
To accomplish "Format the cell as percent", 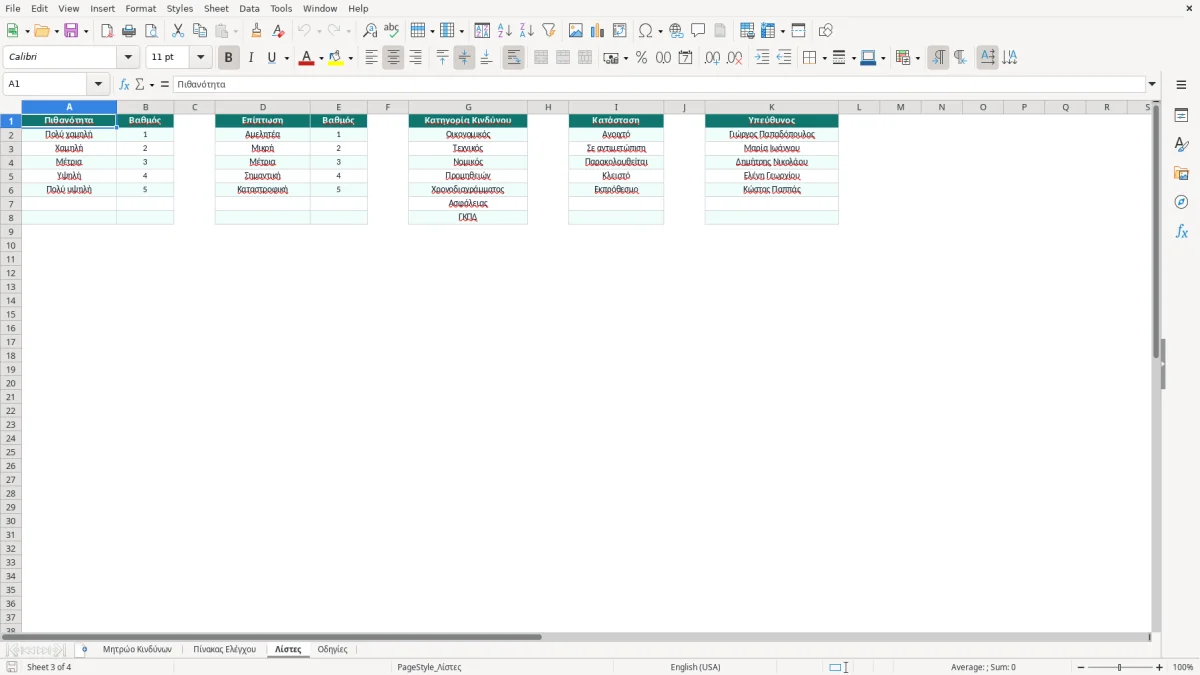I will [x=641, y=58].
